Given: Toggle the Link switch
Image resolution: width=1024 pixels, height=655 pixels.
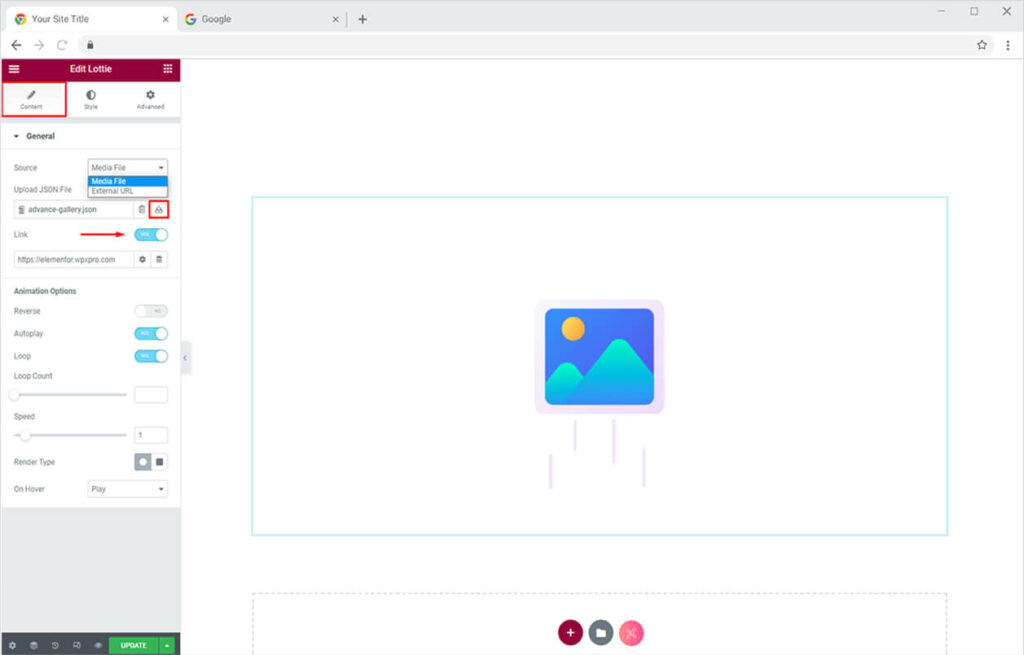Looking at the screenshot, I should tap(151, 234).
